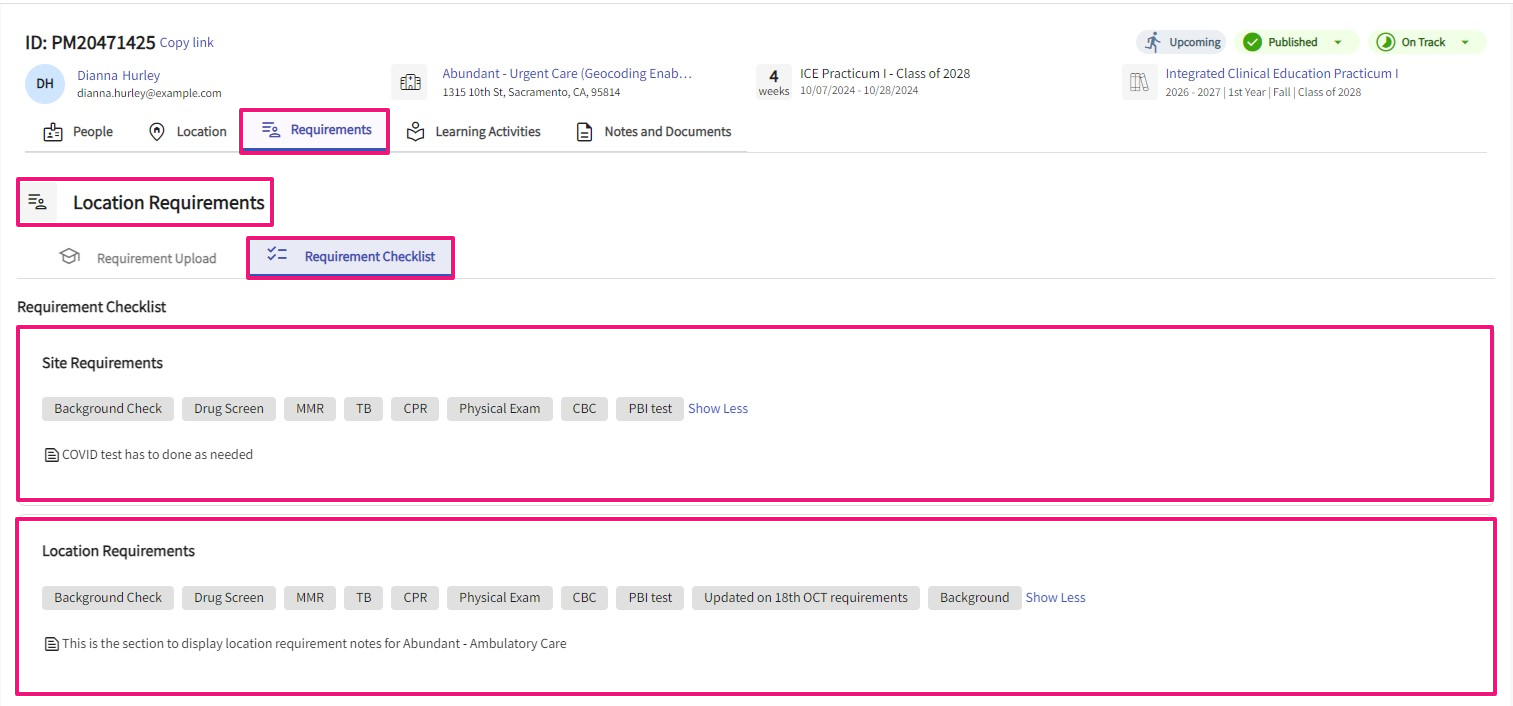Click the green Published checkmark icon
Image resolution: width=1513 pixels, height=706 pixels.
1252,42
